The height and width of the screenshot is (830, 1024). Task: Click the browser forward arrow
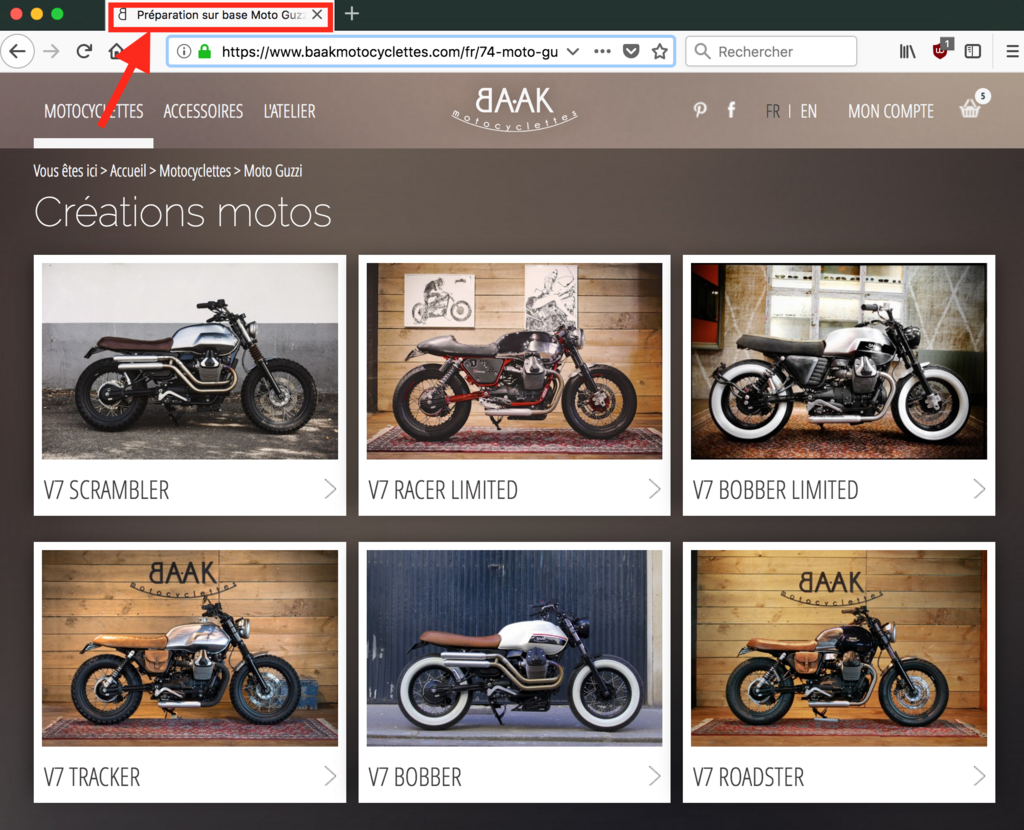pos(52,51)
